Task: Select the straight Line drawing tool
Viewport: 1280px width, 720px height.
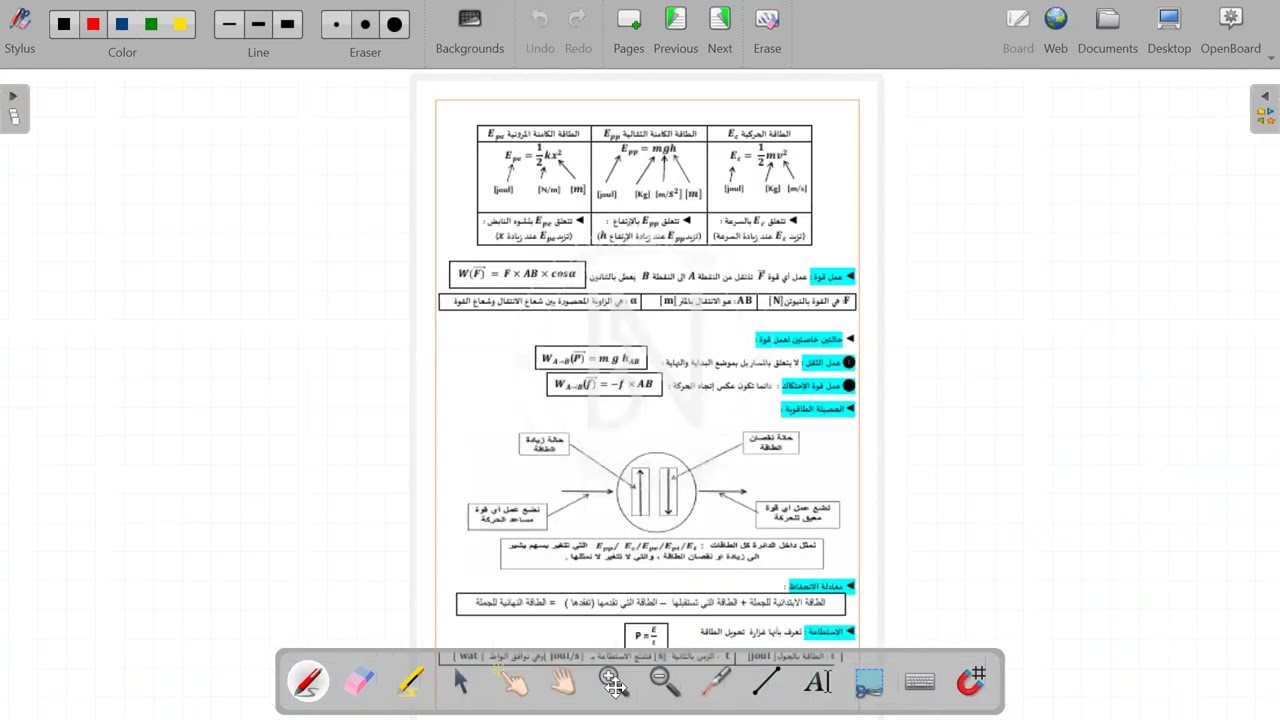Action: (x=767, y=682)
